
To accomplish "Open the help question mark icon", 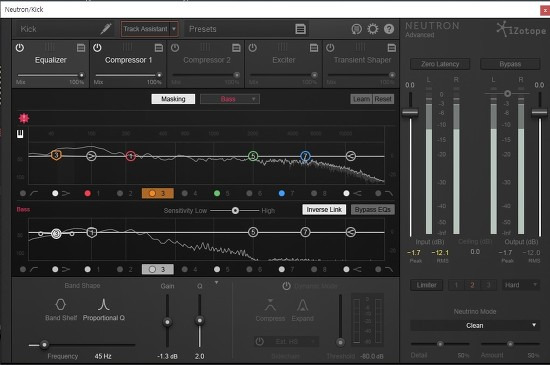I will click(x=389, y=29).
